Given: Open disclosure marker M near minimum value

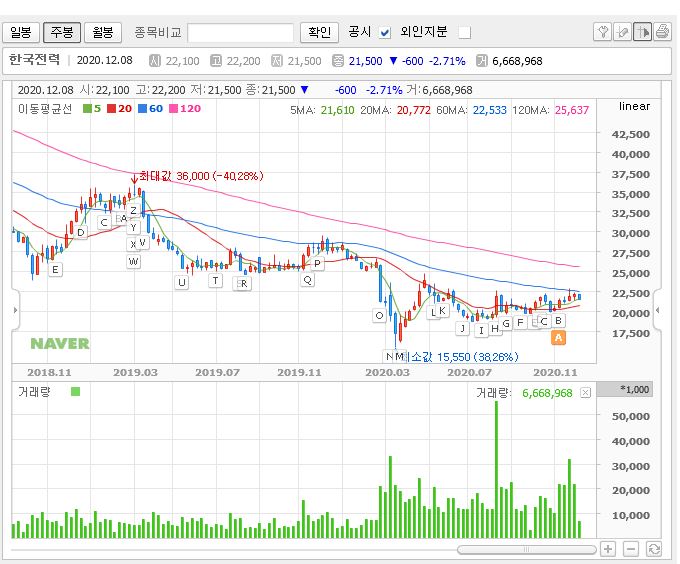Looking at the screenshot, I should coord(399,356).
